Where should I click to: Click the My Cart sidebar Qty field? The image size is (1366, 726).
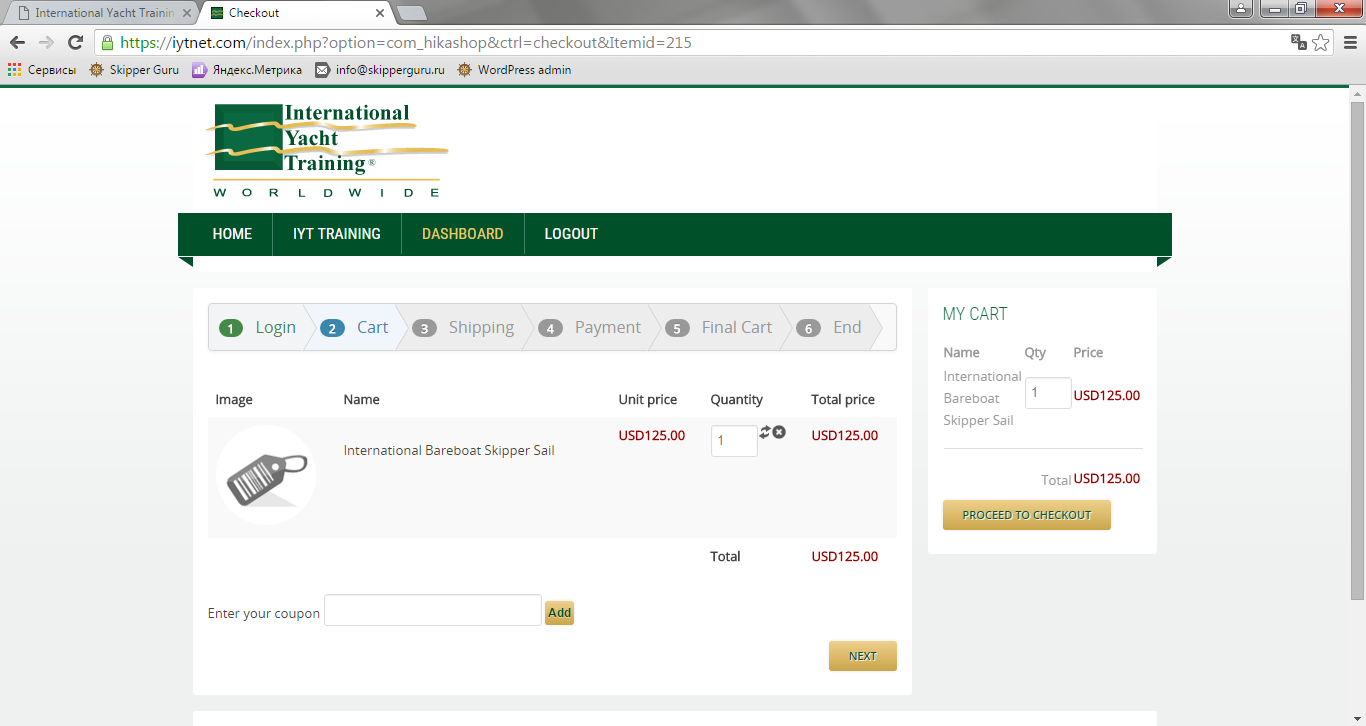[1048, 393]
